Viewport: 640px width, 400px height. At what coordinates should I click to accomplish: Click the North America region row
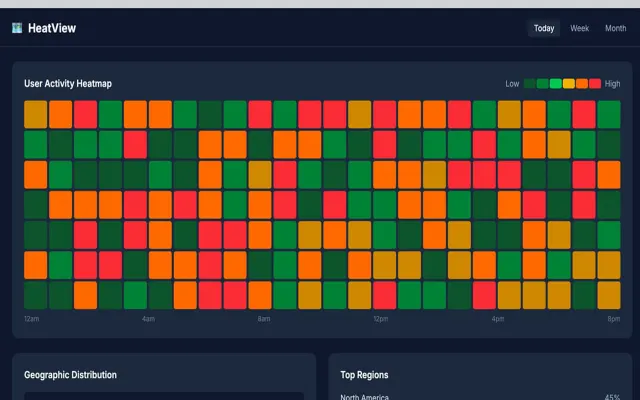[480, 397]
